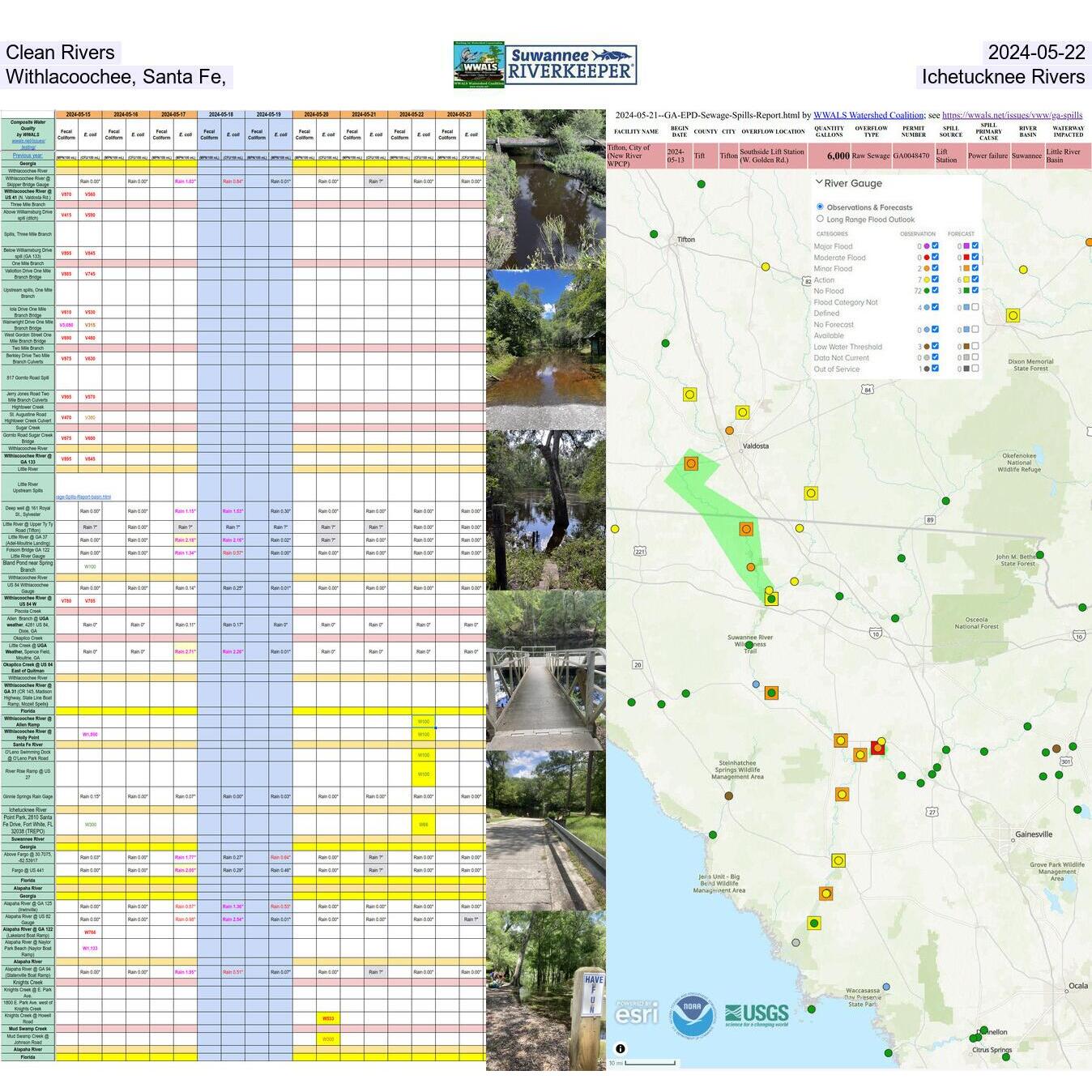Select the brown gauge dot near Steinhatchee Springs
This screenshot has width=1092, height=1092.
(x=729, y=796)
